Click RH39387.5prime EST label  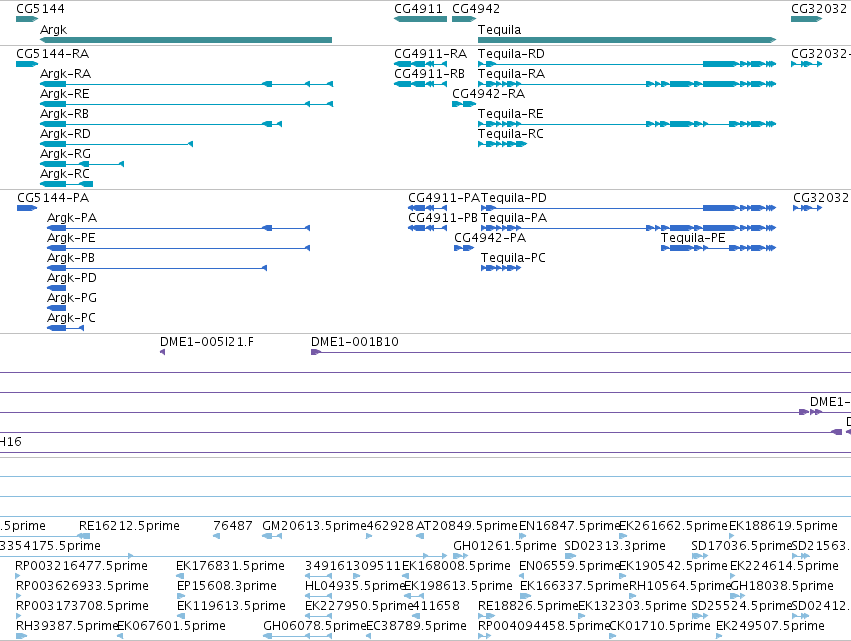(x=67, y=626)
